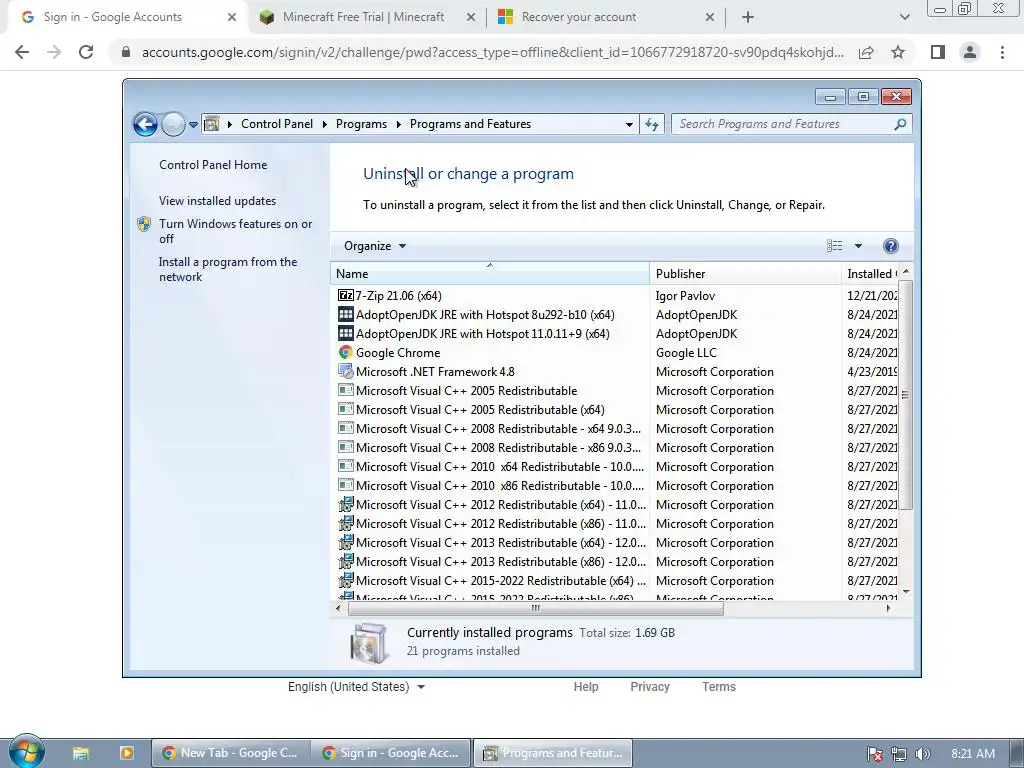This screenshot has height=768, width=1024.
Task: Open Chrome side panel icon
Action: (x=938, y=52)
